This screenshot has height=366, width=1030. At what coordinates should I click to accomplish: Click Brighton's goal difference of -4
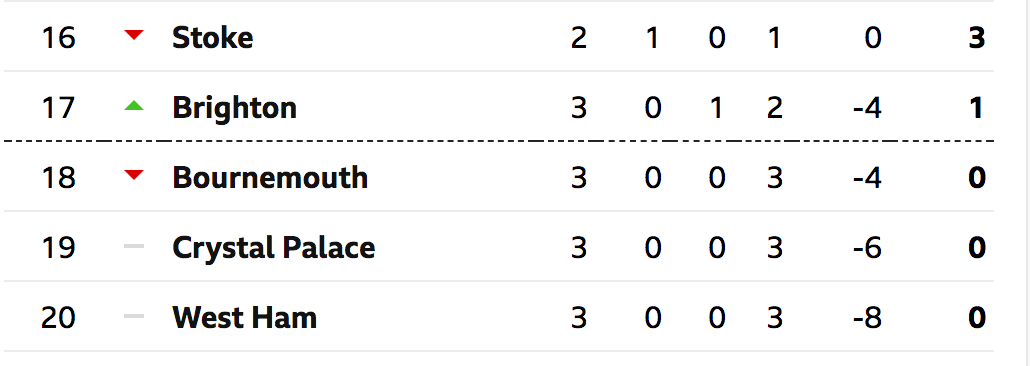click(x=867, y=108)
